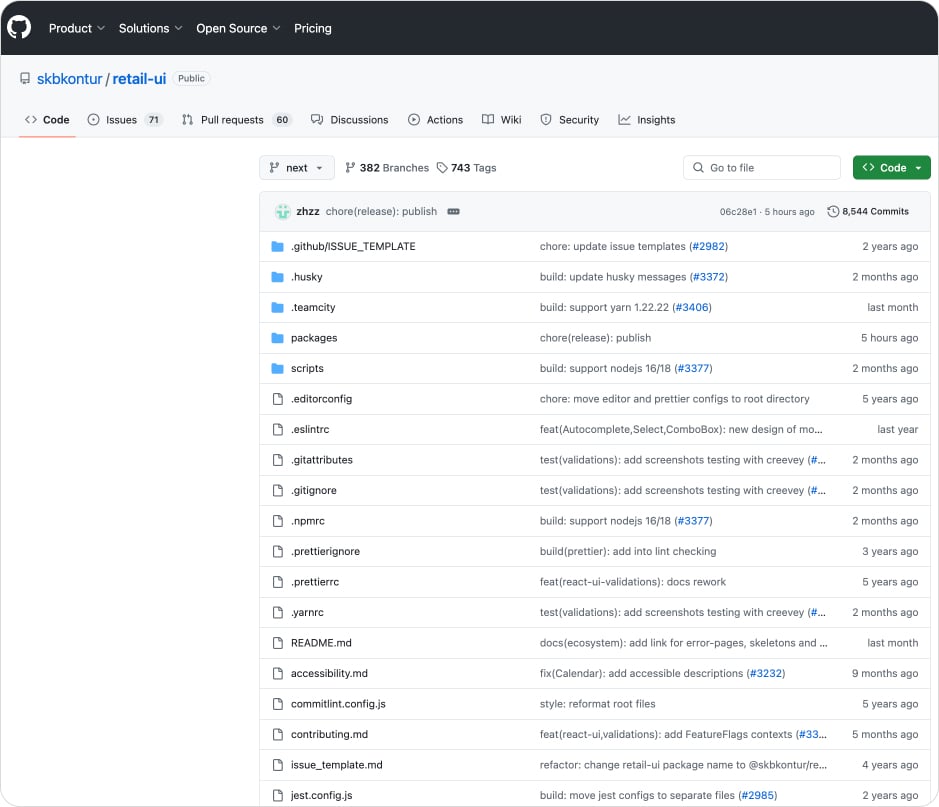Click the folder icon for .github/ISSUE_TEMPLATE
Screen dimensions: 939x807
277,246
